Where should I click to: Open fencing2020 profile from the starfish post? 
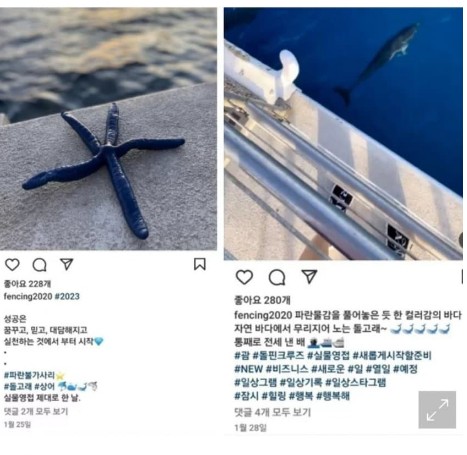(x=28, y=296)
